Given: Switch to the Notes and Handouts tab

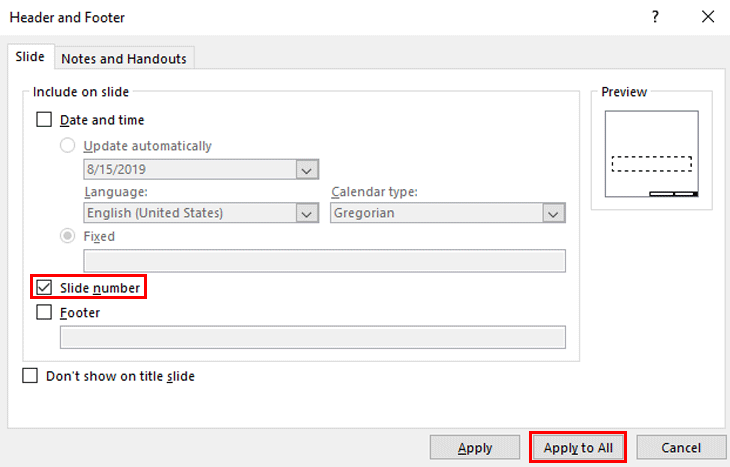Looking at the screenshot, I should click(x=124, y=59).
